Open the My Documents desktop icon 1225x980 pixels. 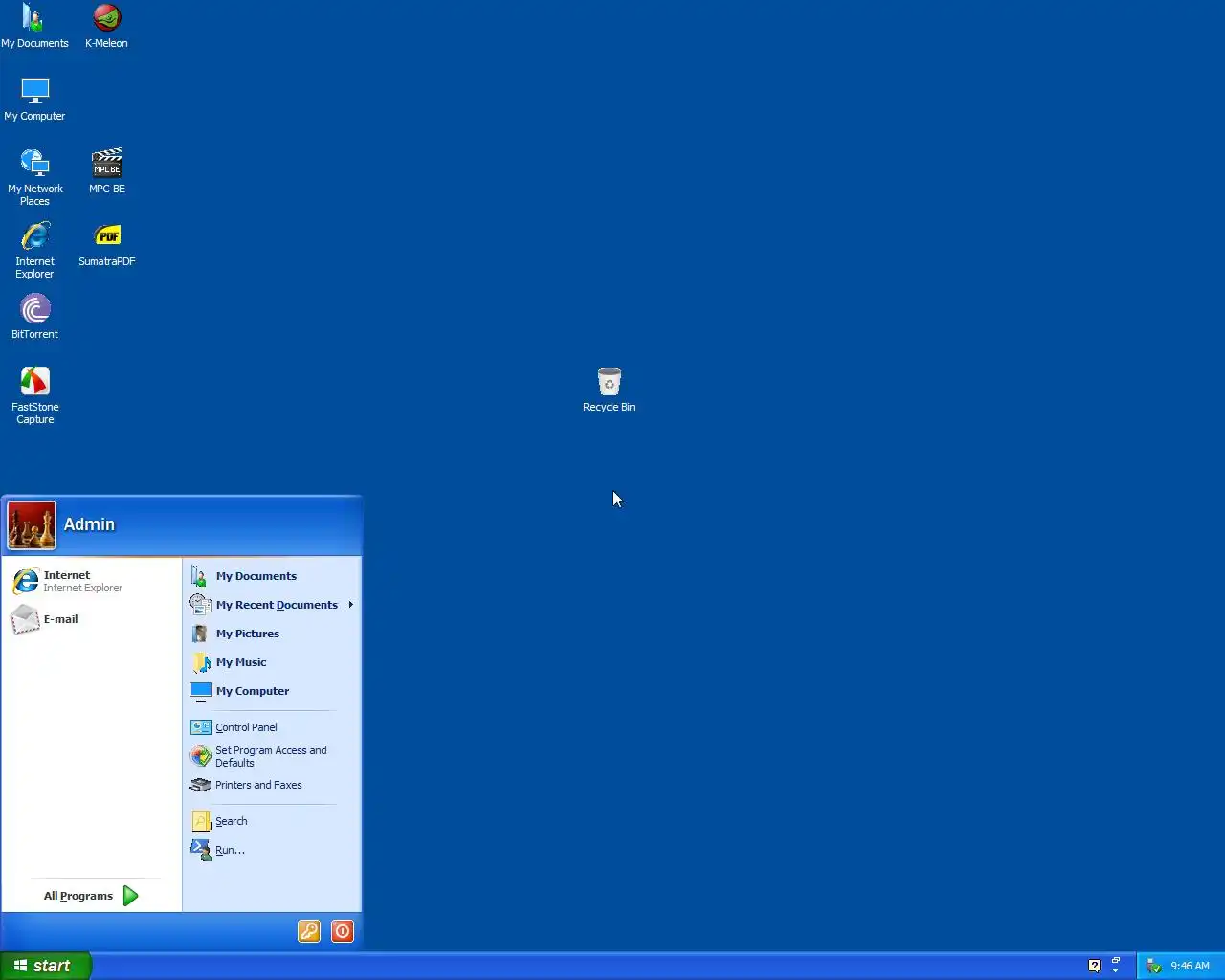(x=34, y=26)
